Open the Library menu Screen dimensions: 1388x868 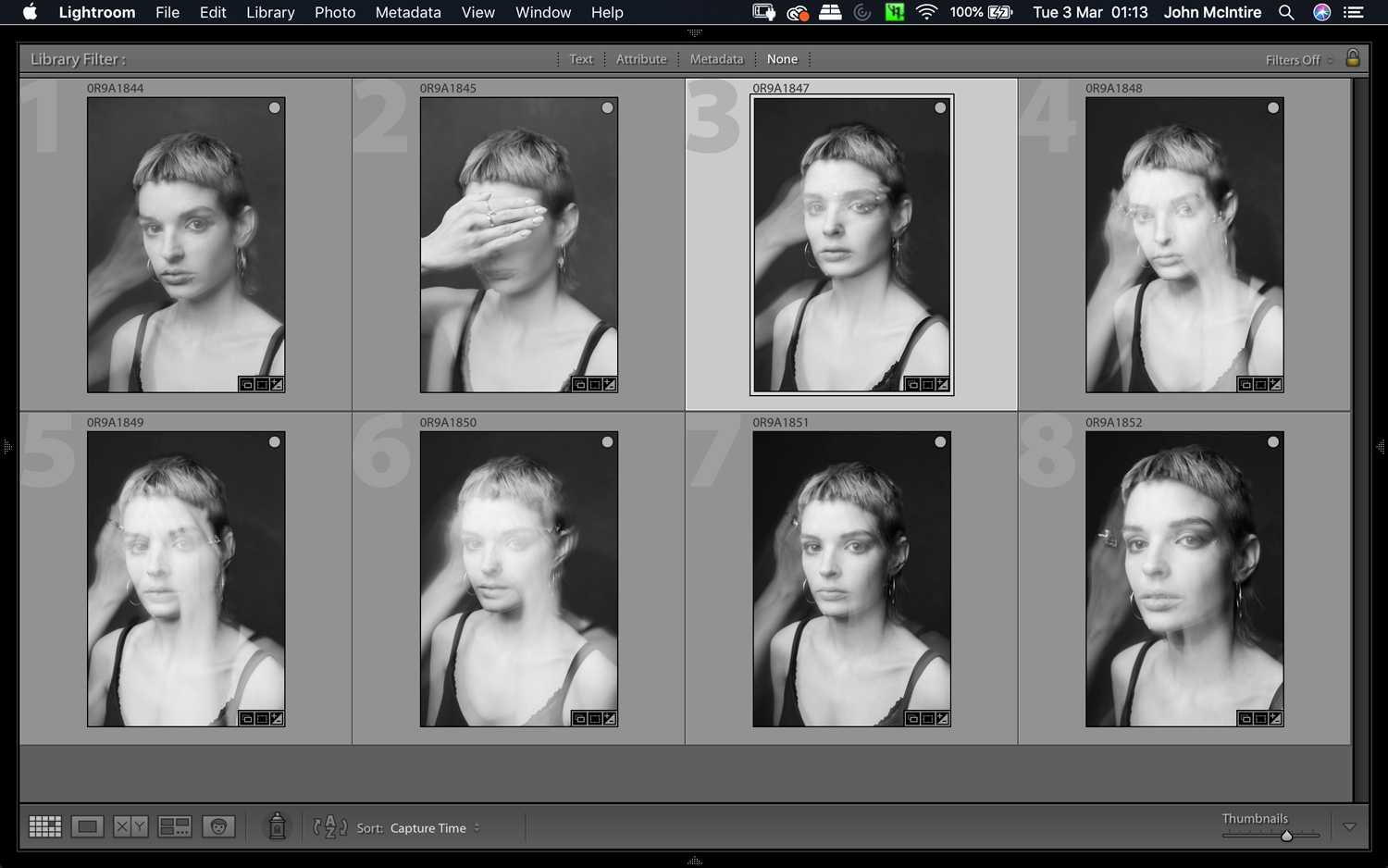click(x=270, y=12)
